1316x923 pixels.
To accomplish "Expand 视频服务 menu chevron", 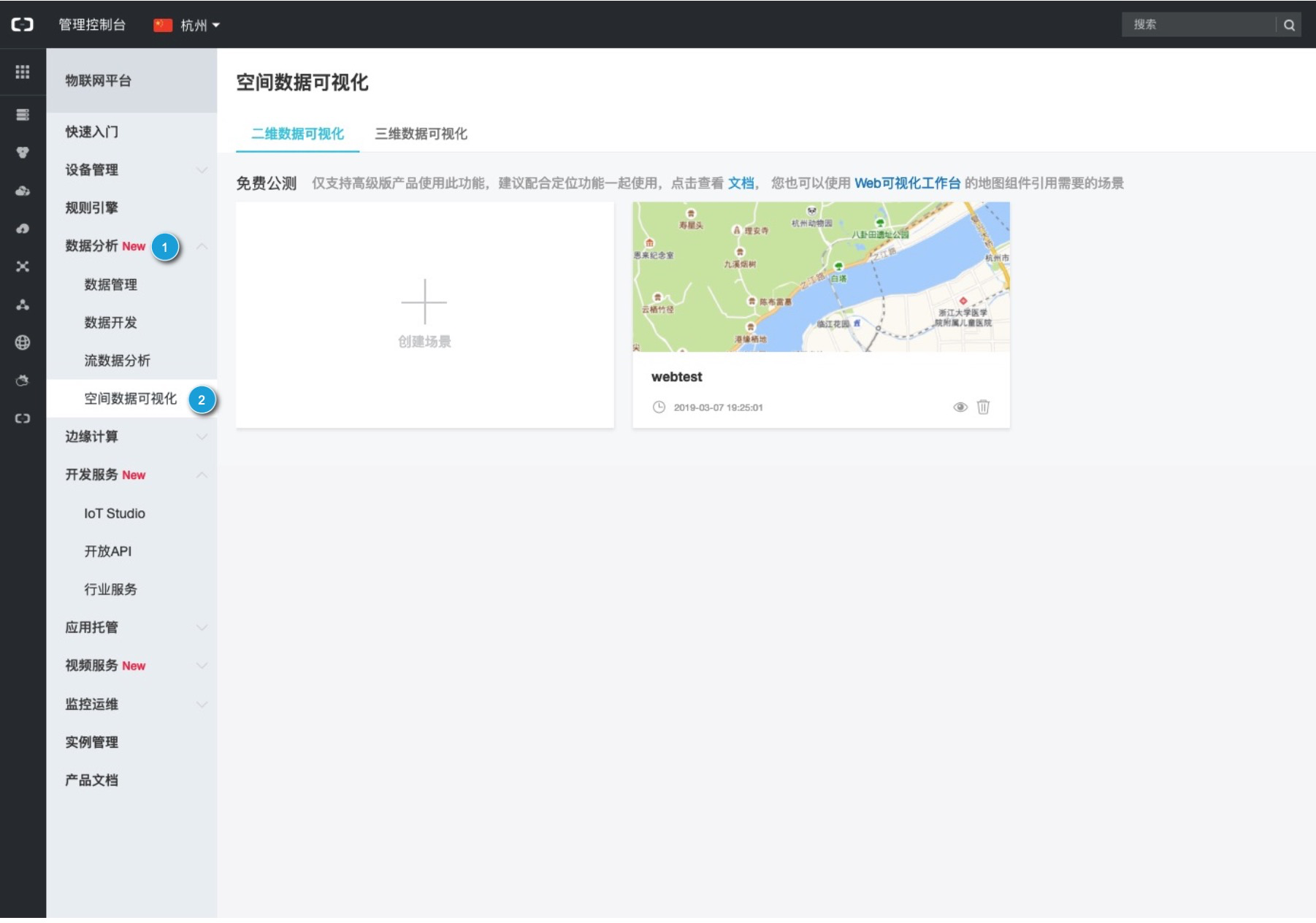I will point(202,665).
